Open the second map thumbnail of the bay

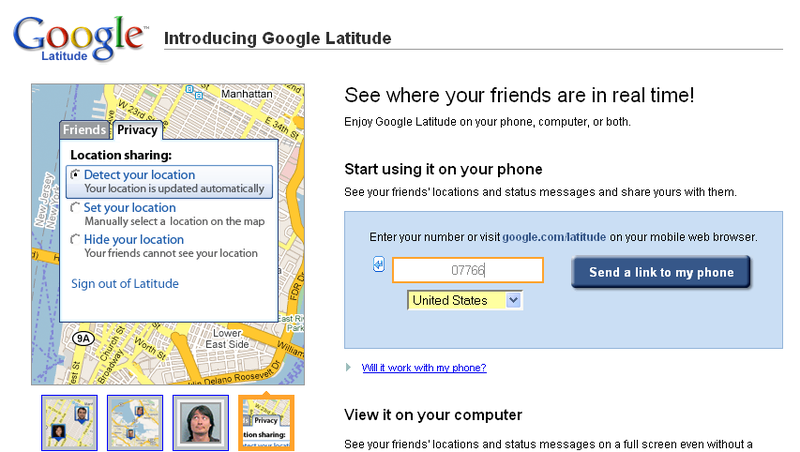(x=135, y=422)
